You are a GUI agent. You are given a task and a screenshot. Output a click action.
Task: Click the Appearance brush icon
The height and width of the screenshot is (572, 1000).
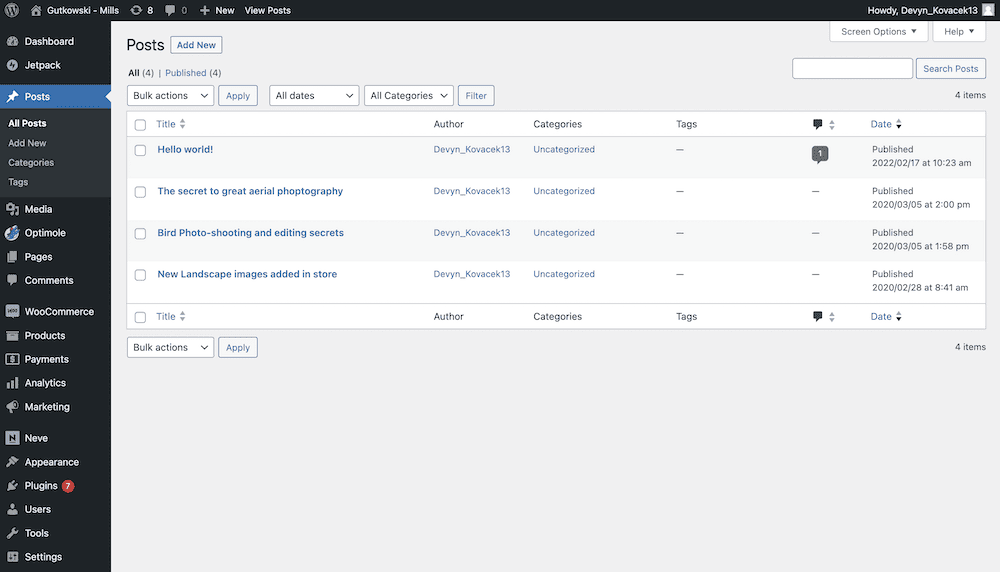[x=12, y=462]
